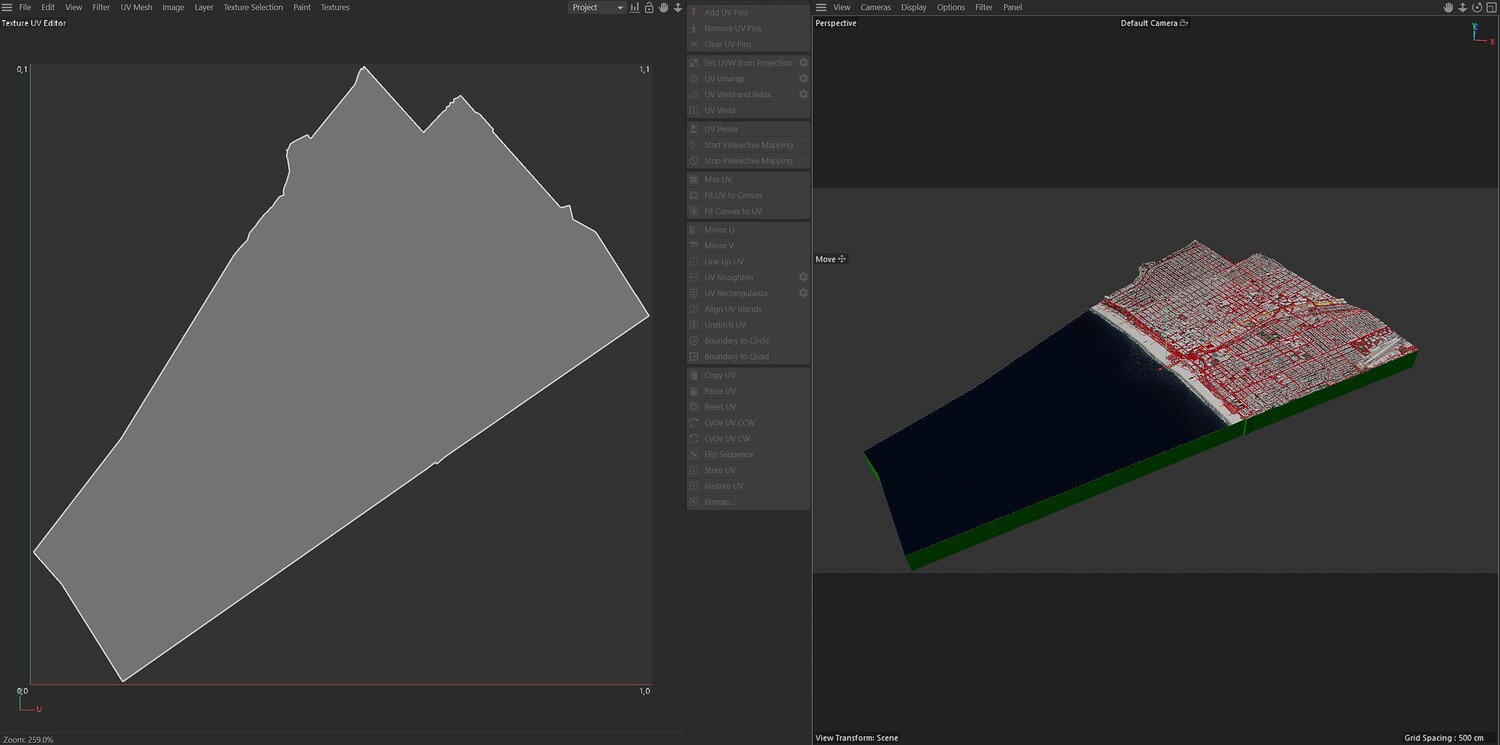Click the Add UV Pins command
This screenshot has height=745, width=1500.
[x=748, y=12]
